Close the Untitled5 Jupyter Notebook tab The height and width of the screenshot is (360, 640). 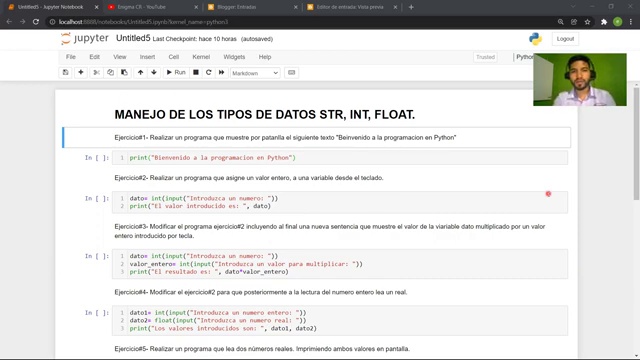click(x=96, y=7)
